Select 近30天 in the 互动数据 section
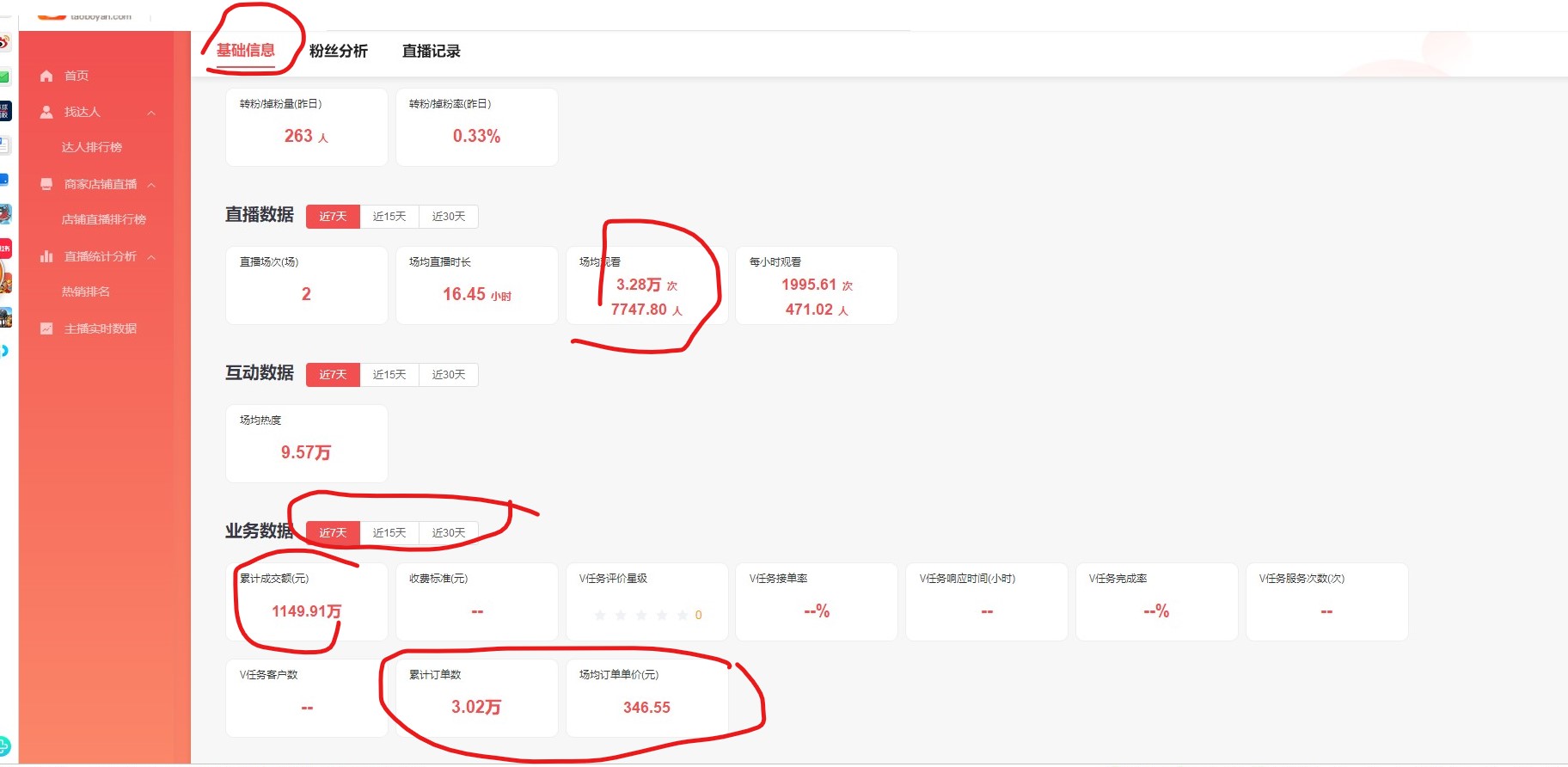The height and width of the screenshot is (767, 1568). coord(449,375)
